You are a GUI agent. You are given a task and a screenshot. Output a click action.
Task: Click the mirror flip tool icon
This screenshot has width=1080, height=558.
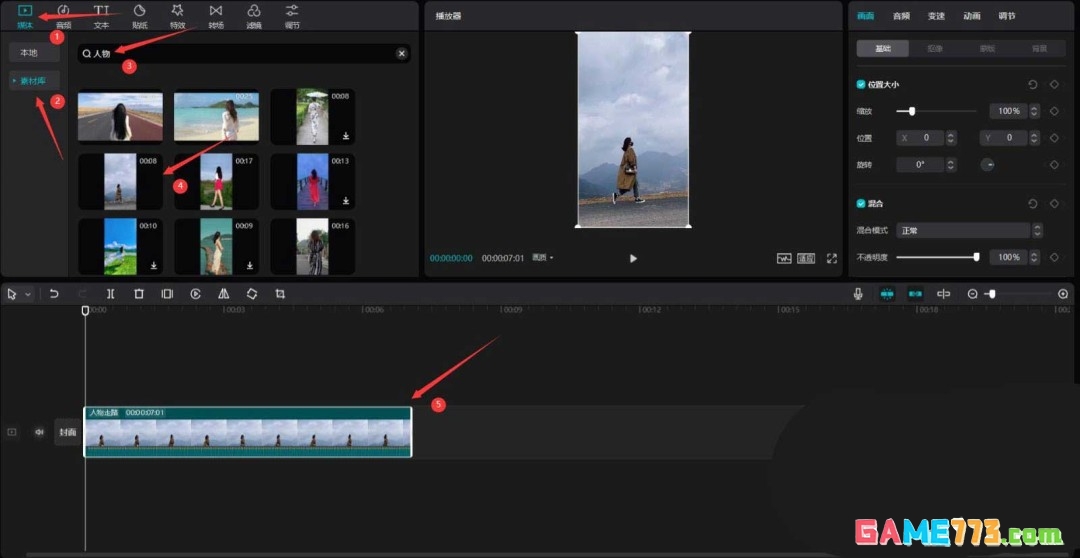click(x=223, y=294)
